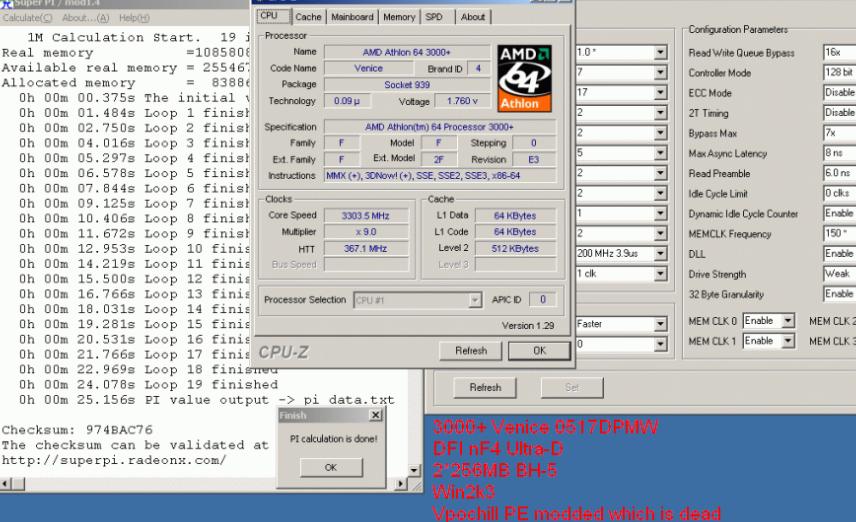Open the About...(A) menu in Super PI

click(x=86, y=18)
